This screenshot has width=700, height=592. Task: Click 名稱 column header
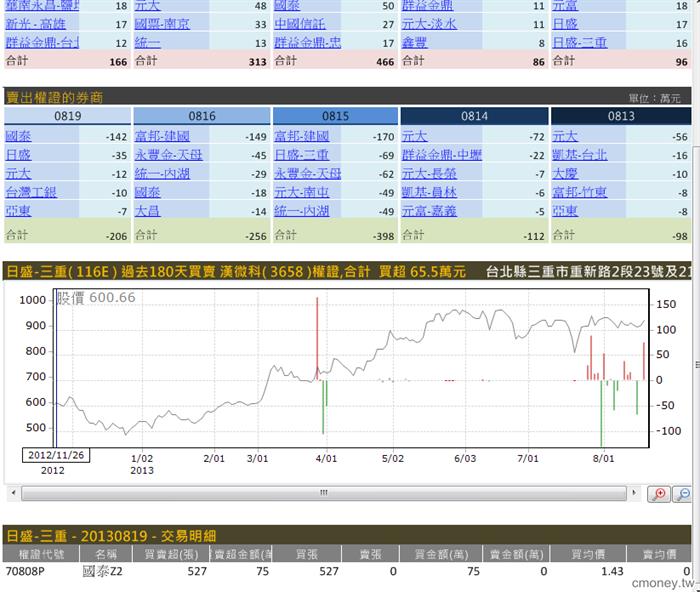pos(106,554)
